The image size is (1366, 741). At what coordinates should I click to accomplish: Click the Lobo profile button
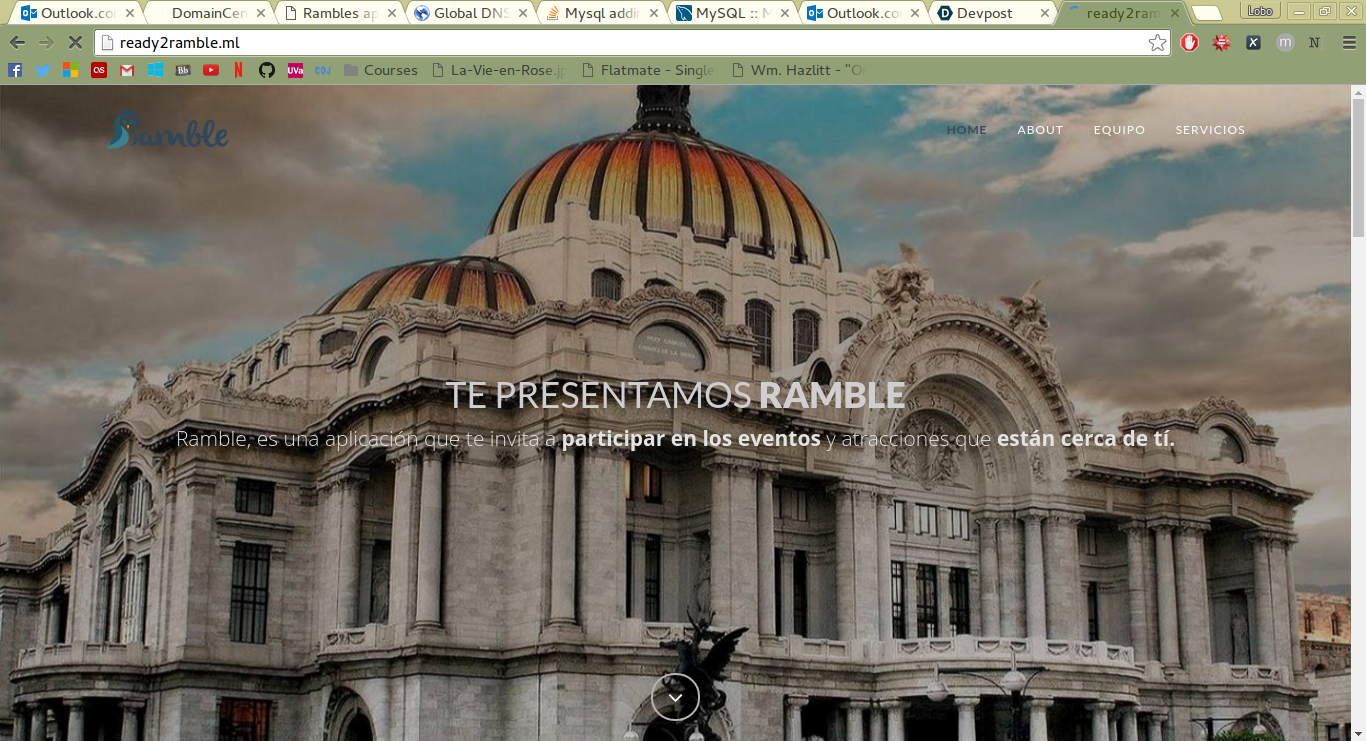point(1260,11)
